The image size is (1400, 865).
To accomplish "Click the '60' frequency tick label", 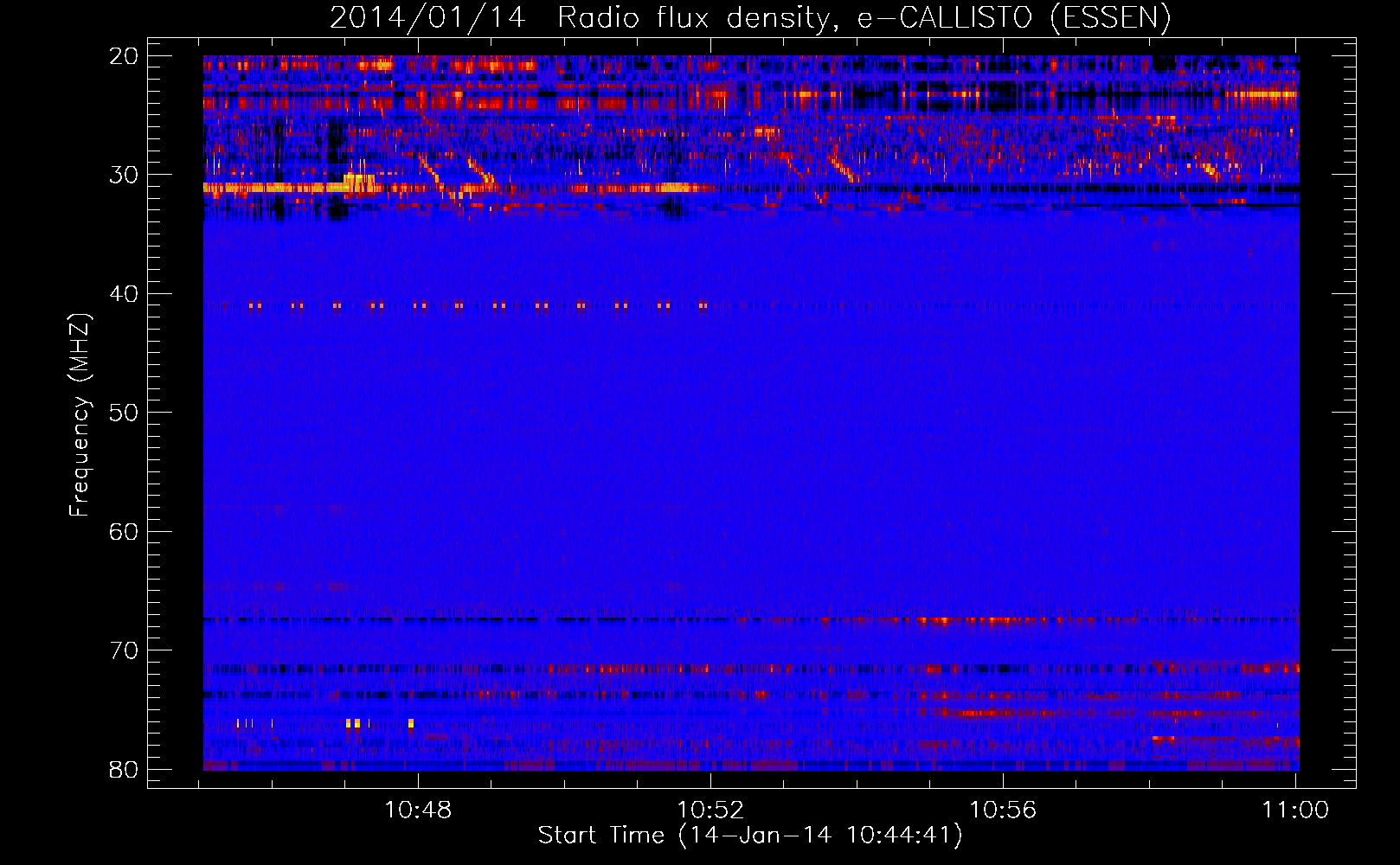I will (x=124, y=531).
